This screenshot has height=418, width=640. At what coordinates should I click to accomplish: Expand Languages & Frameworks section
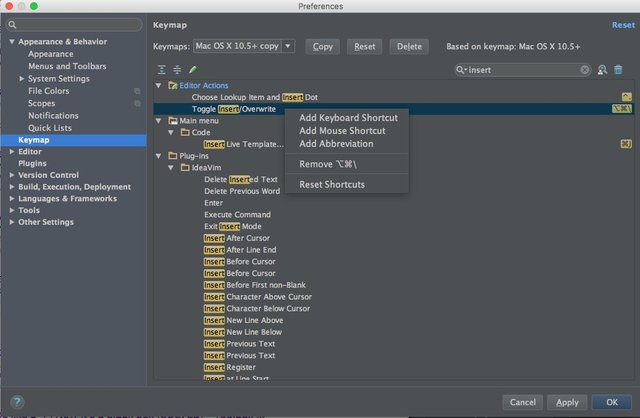point(12,199)
